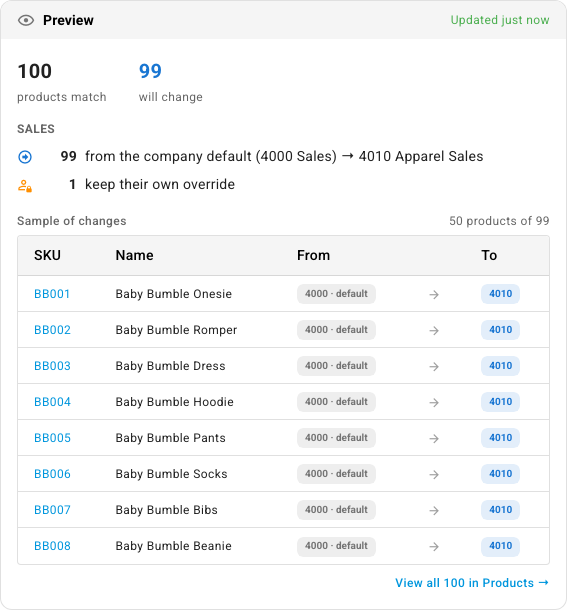Click 4000 · default badge in BB005 row

pyautogui.click(x=336, y=438)
